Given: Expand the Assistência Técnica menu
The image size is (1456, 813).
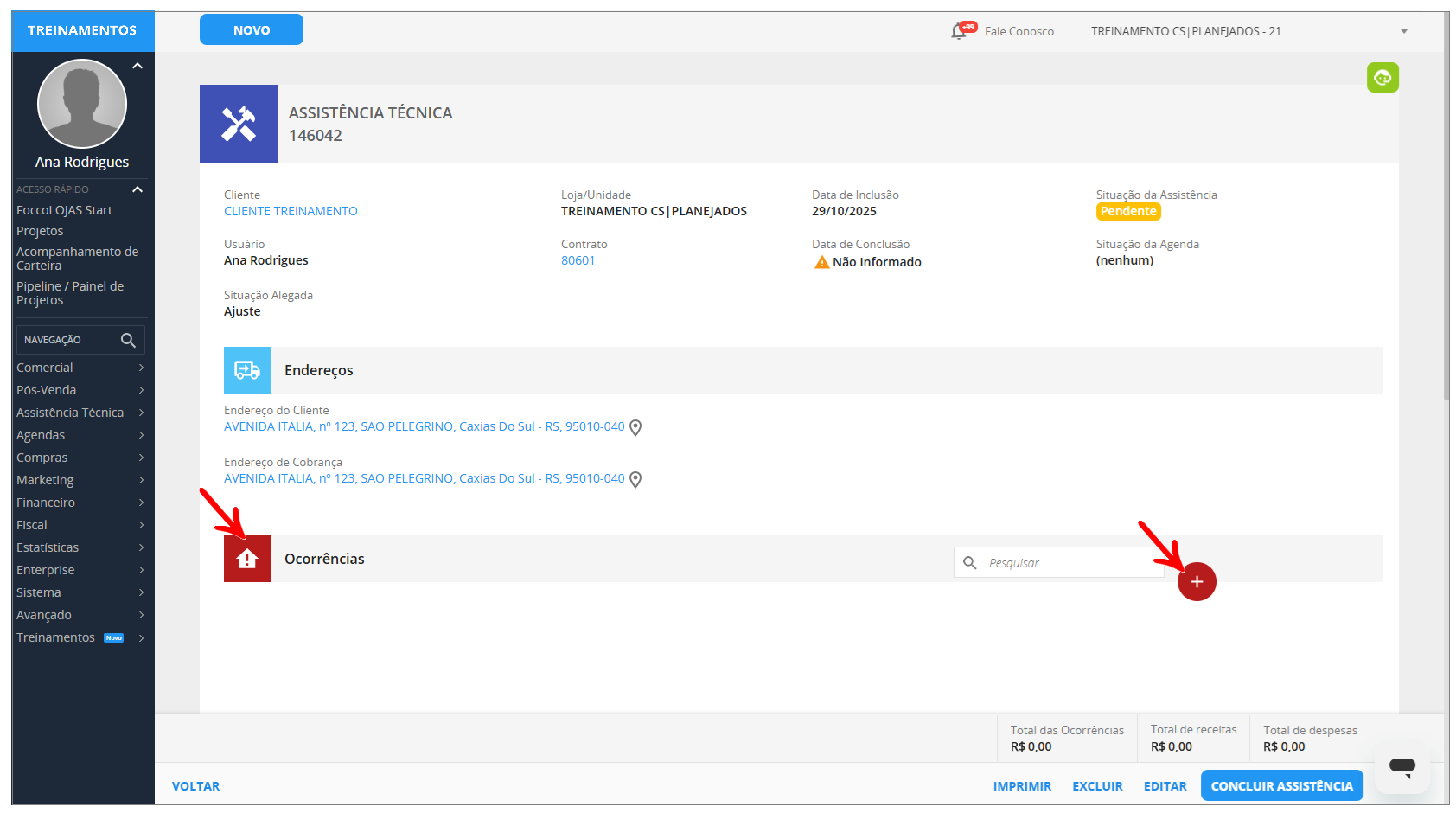Looking at the screenshot, I should (80, 413).
